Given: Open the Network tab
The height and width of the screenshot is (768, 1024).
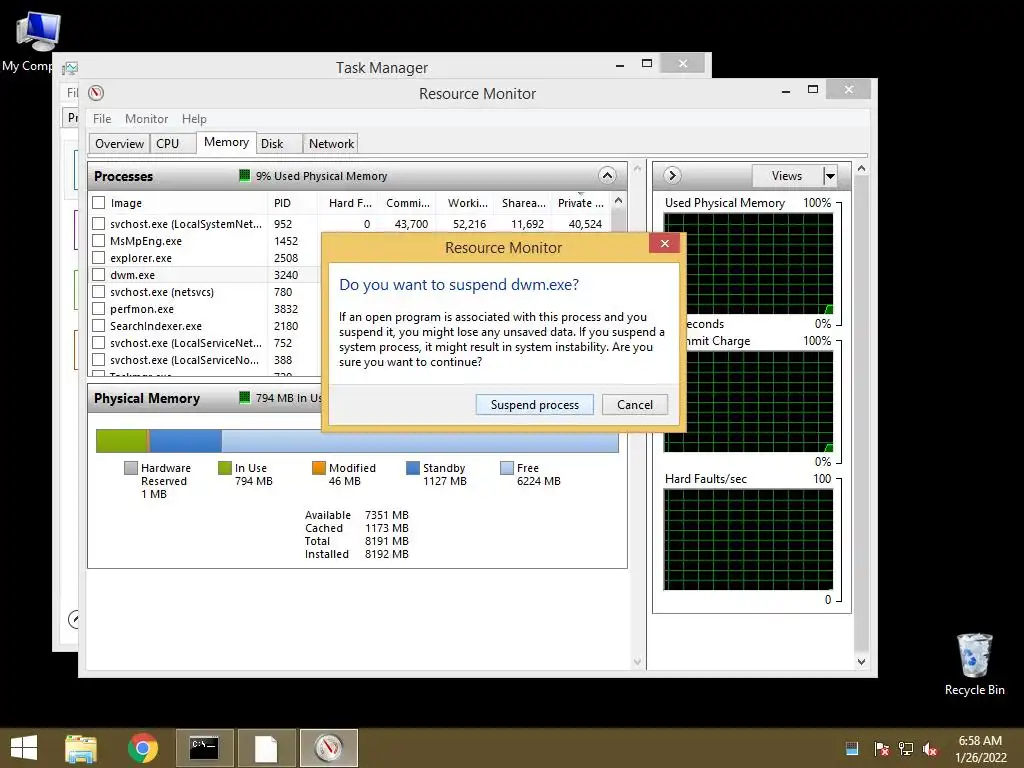Looking at the screenshot, I should click(x=331, y=144).
